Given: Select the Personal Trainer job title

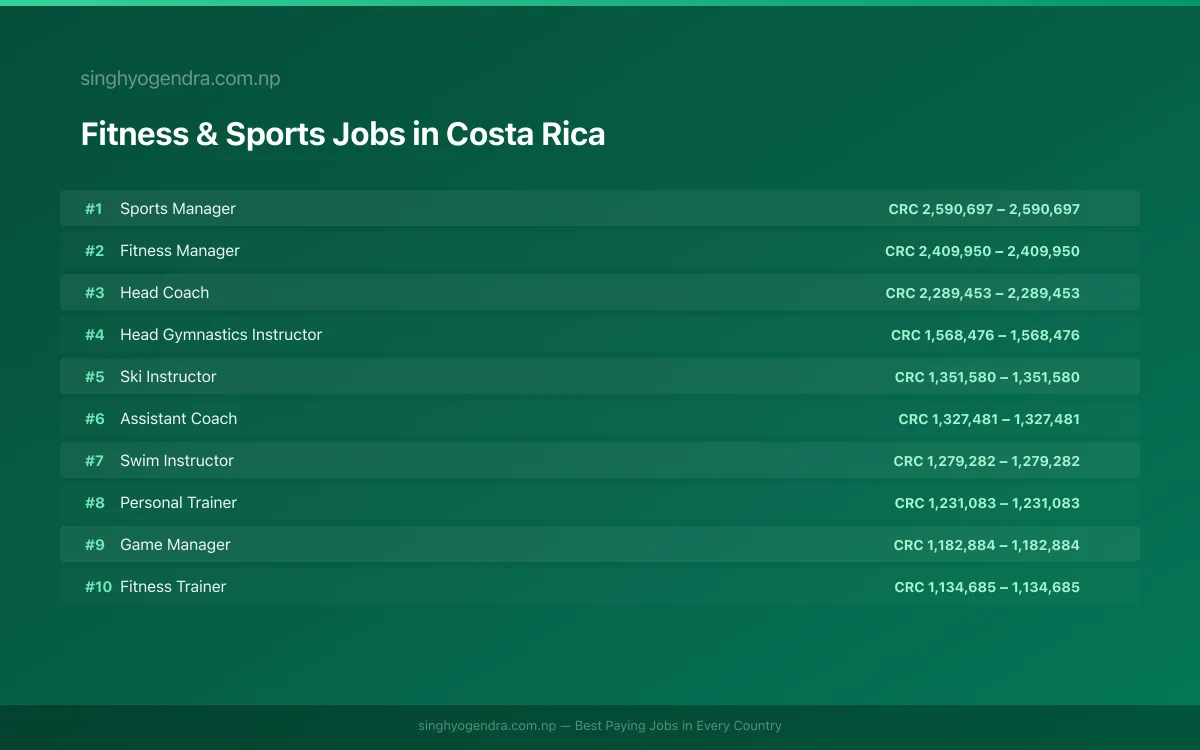Looking at the screenshot, I should [x=179, y=503].
